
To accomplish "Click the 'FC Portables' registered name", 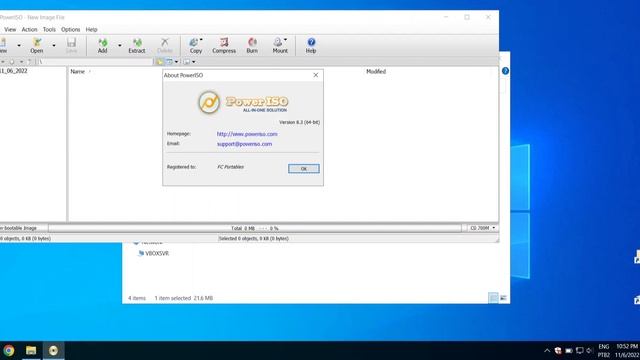I will (x=231, y=167).
